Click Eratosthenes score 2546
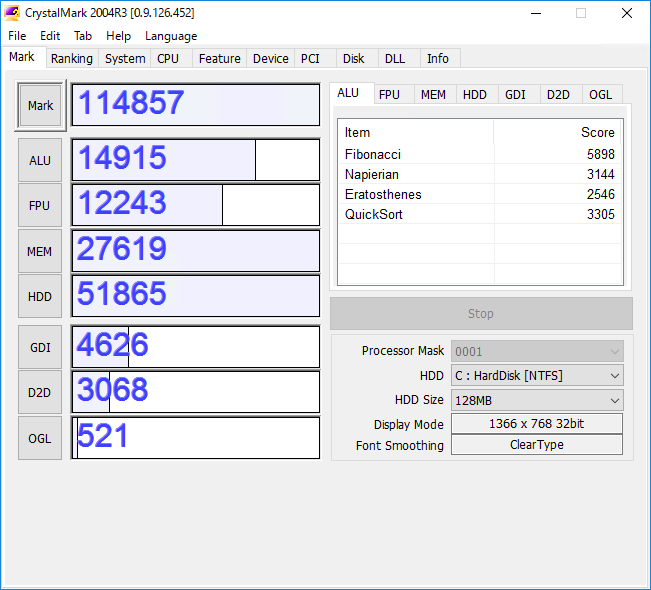This screenshot has height=590, width=651. [x=600, y=194]
